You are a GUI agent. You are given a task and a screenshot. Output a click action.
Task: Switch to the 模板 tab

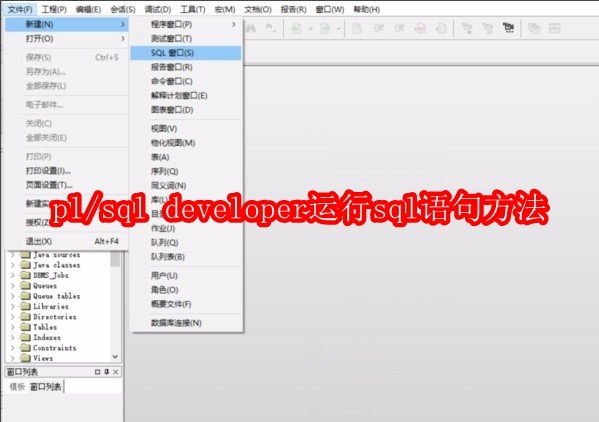tap(17, 386)
